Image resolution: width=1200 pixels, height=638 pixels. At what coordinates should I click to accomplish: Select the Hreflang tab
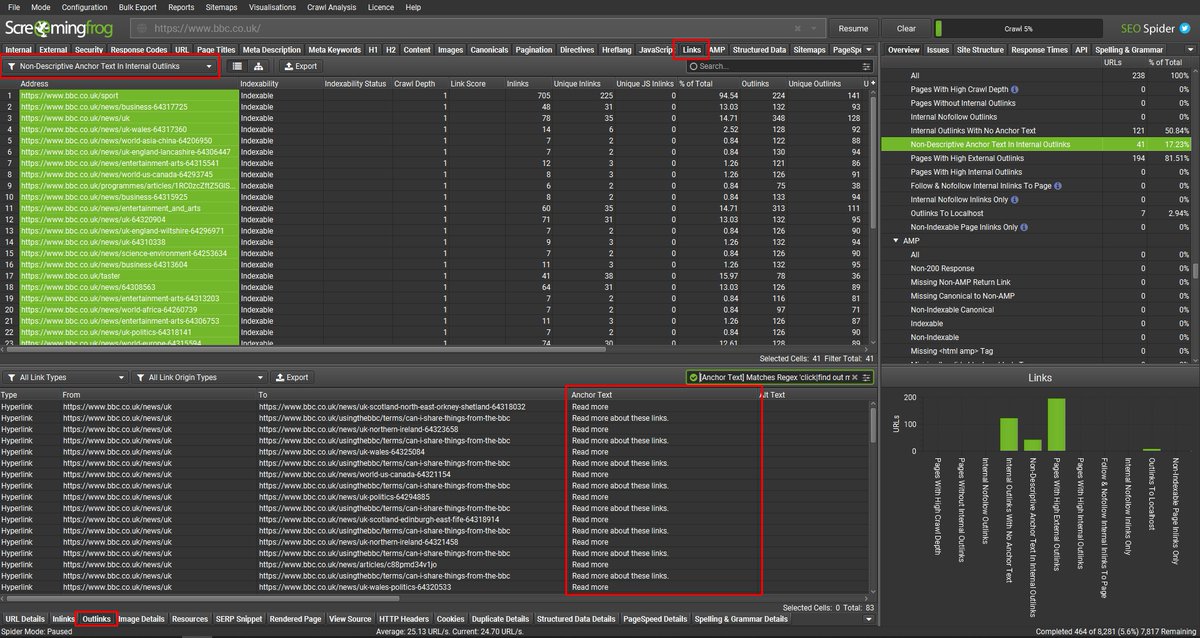(615, 49)
